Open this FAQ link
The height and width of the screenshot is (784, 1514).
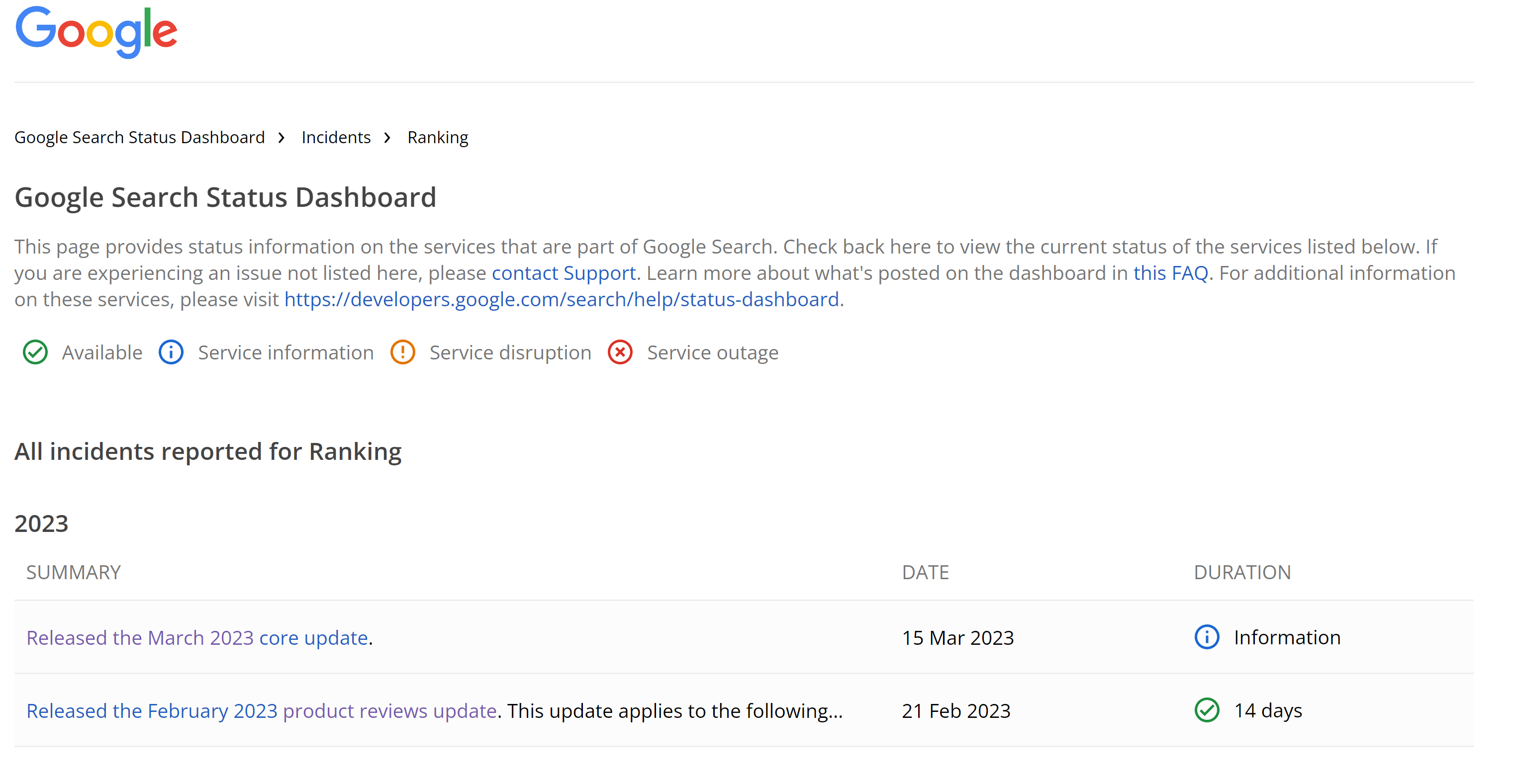click(x=1170, y=272)
